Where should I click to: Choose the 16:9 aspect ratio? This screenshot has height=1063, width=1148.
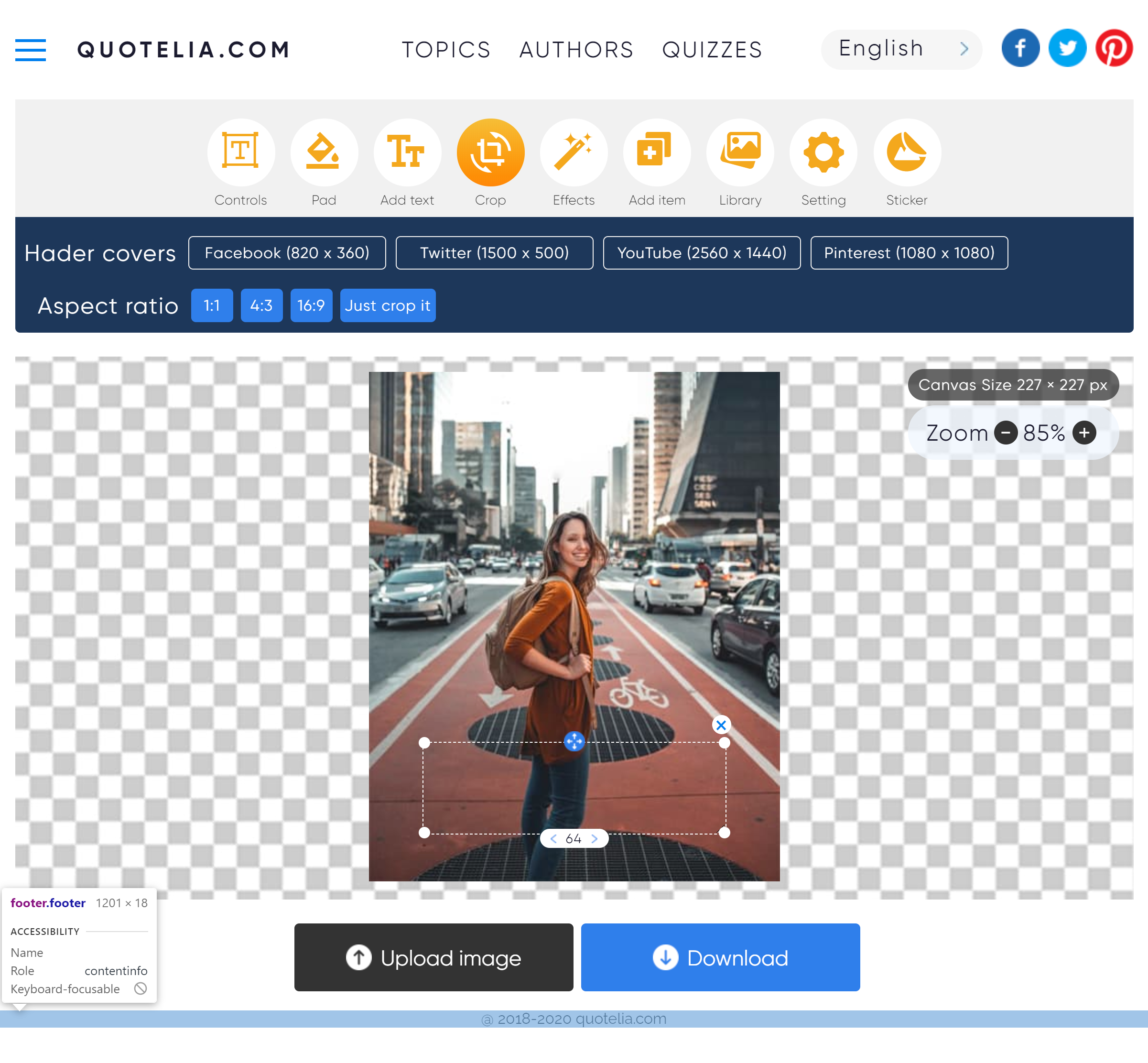[x=311, y=305]
